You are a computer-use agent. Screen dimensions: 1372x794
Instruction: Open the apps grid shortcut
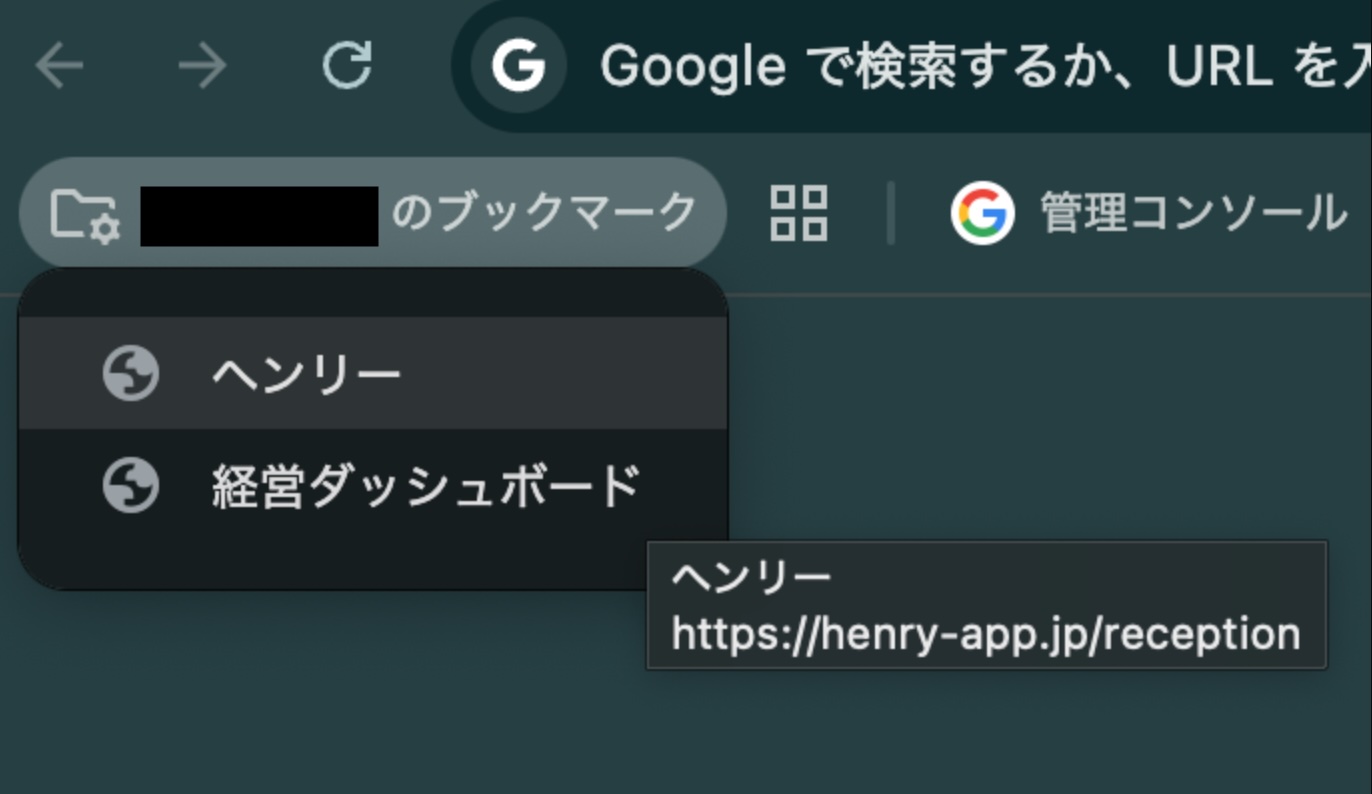798,213
